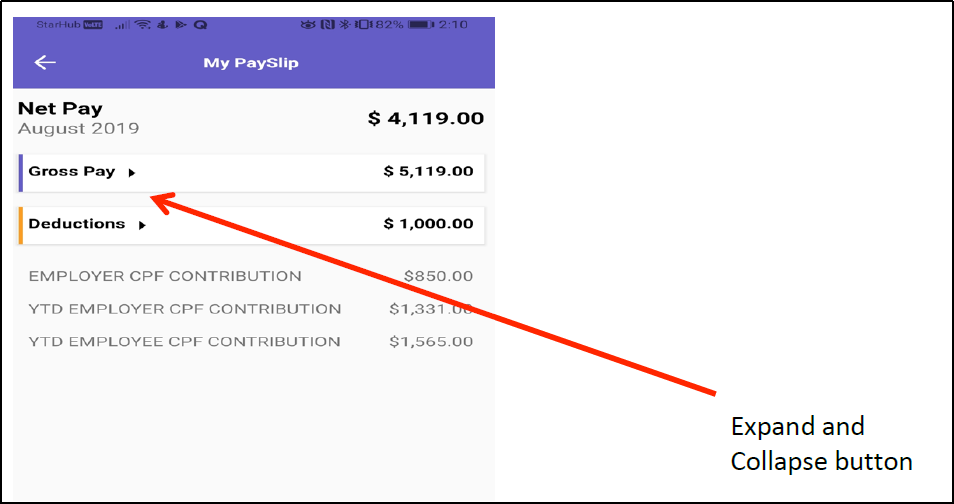Click the Net Pay $ 4,119.00 amount
The image size is (954, 504).
(x=426, y=119)
